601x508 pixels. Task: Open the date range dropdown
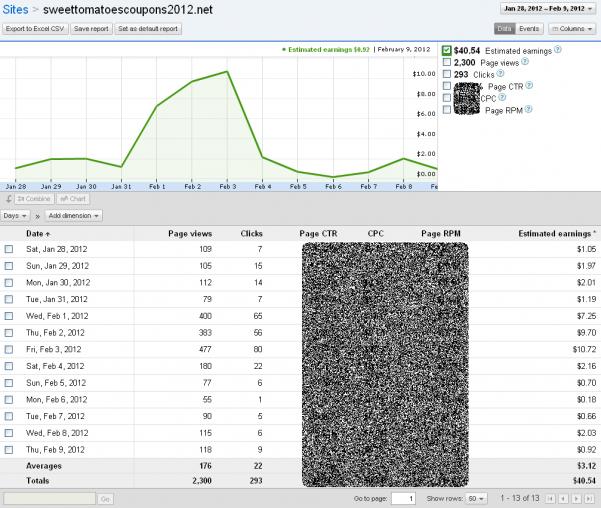(x=548, y=8)
